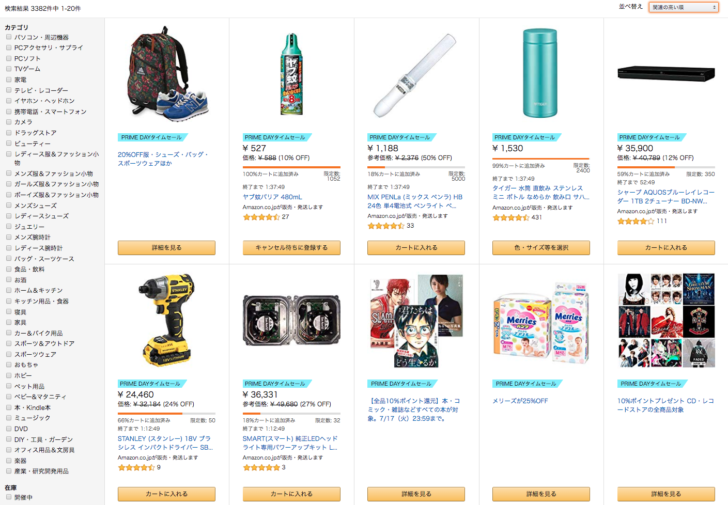Open the mosquito repellent spray can image

(292, 74)
